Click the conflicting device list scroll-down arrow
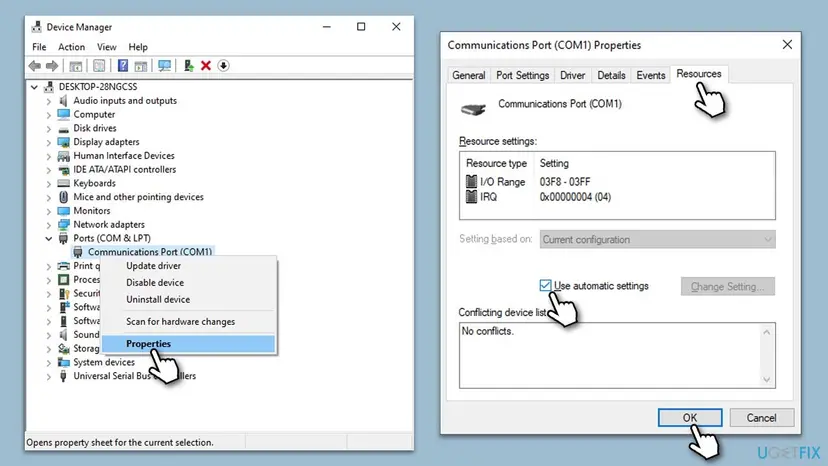This screenshot has height=466, width=828. 767,379
